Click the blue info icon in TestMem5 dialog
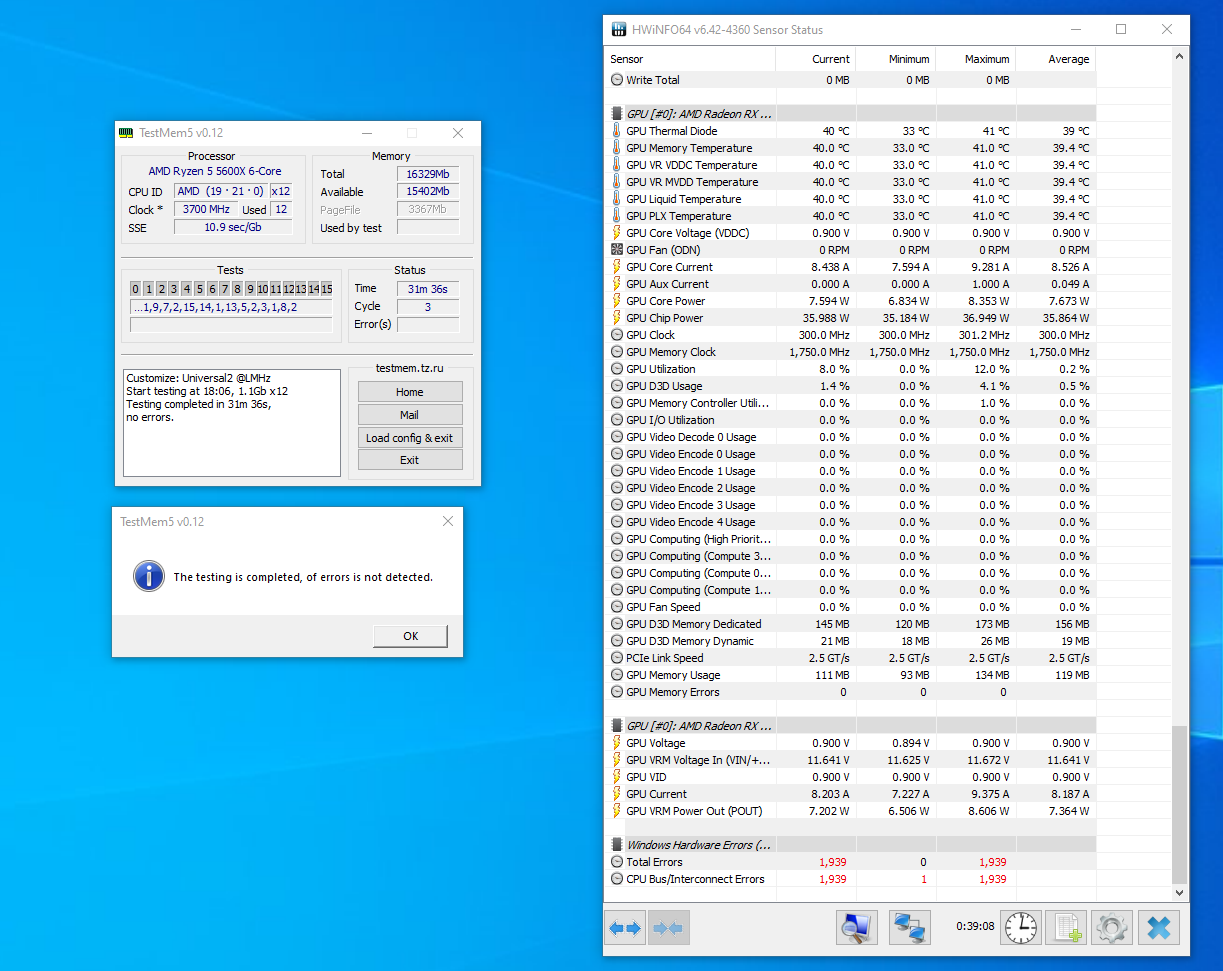This screenshot has height=971, width=1223. 149,576
